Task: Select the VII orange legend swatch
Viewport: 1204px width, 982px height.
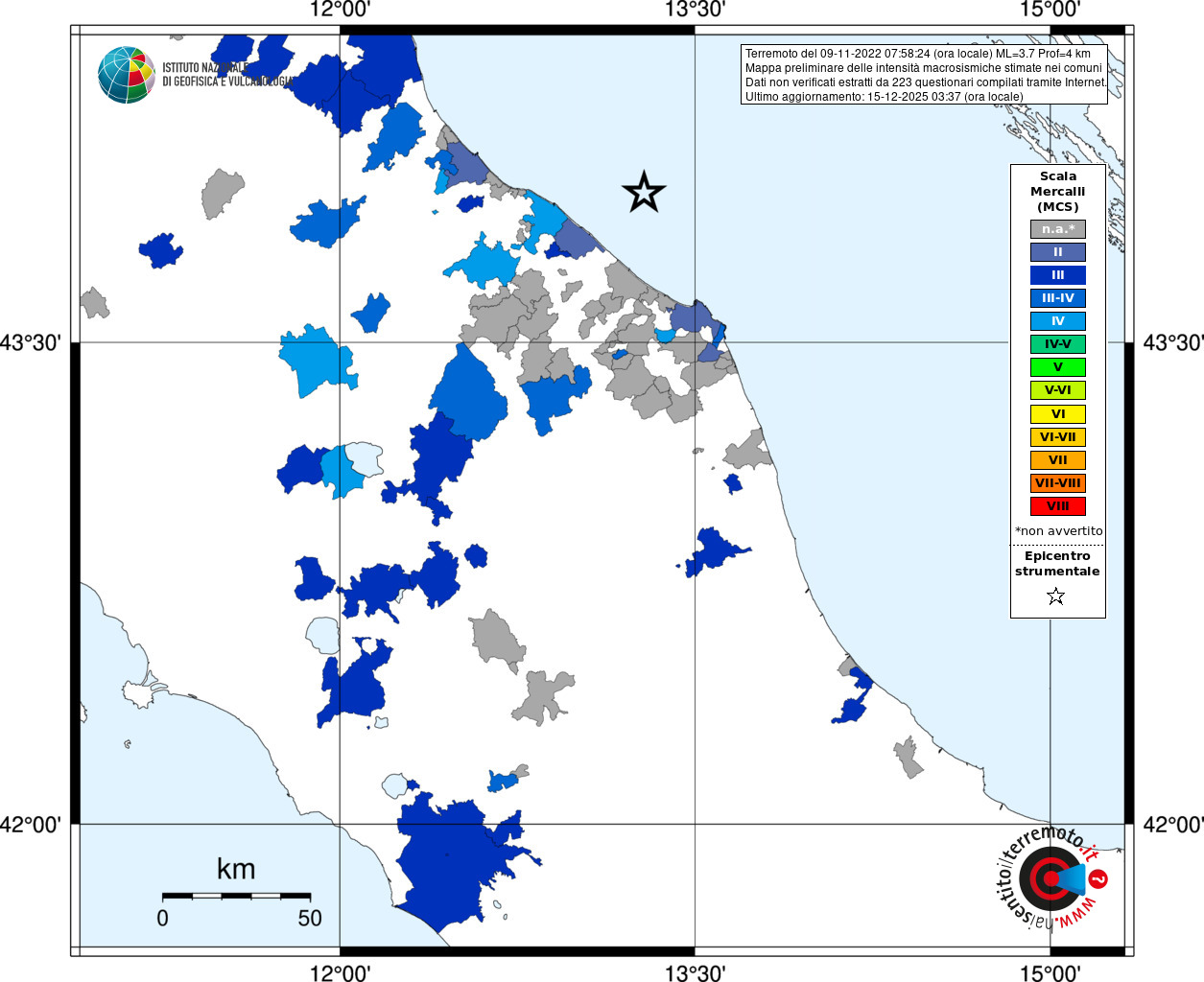Action: 1058,460
